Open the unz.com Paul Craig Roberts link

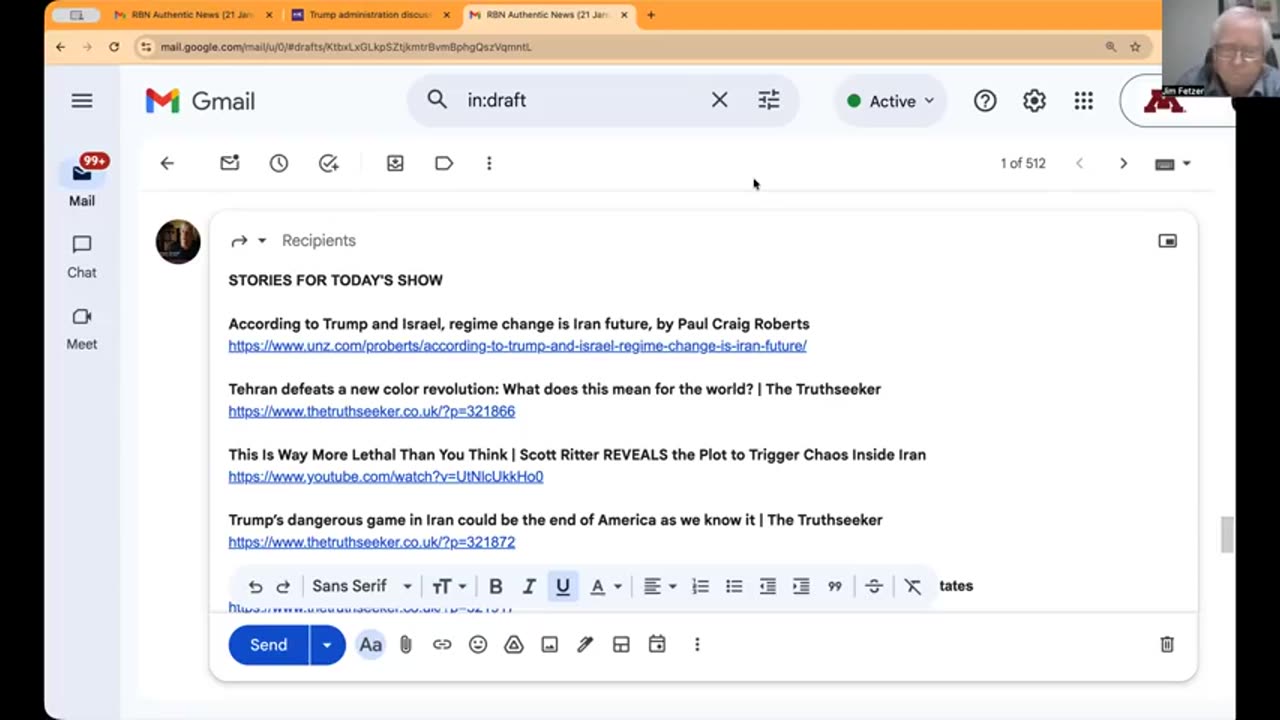tap(517, 346)
